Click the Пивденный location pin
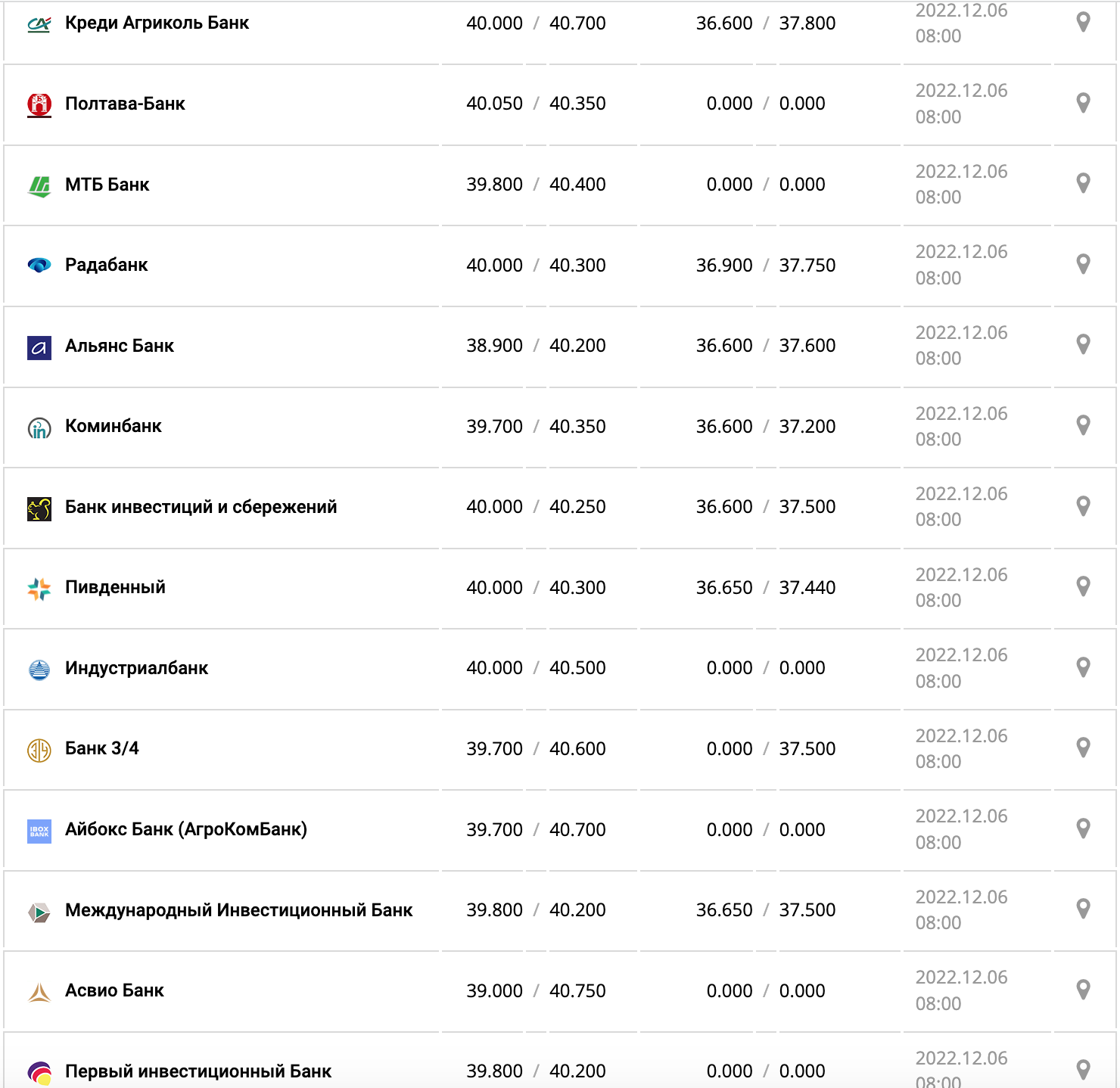The height and width of the screenshot is (1088, 1120). pyautogui.click(x=1083, y=586)
